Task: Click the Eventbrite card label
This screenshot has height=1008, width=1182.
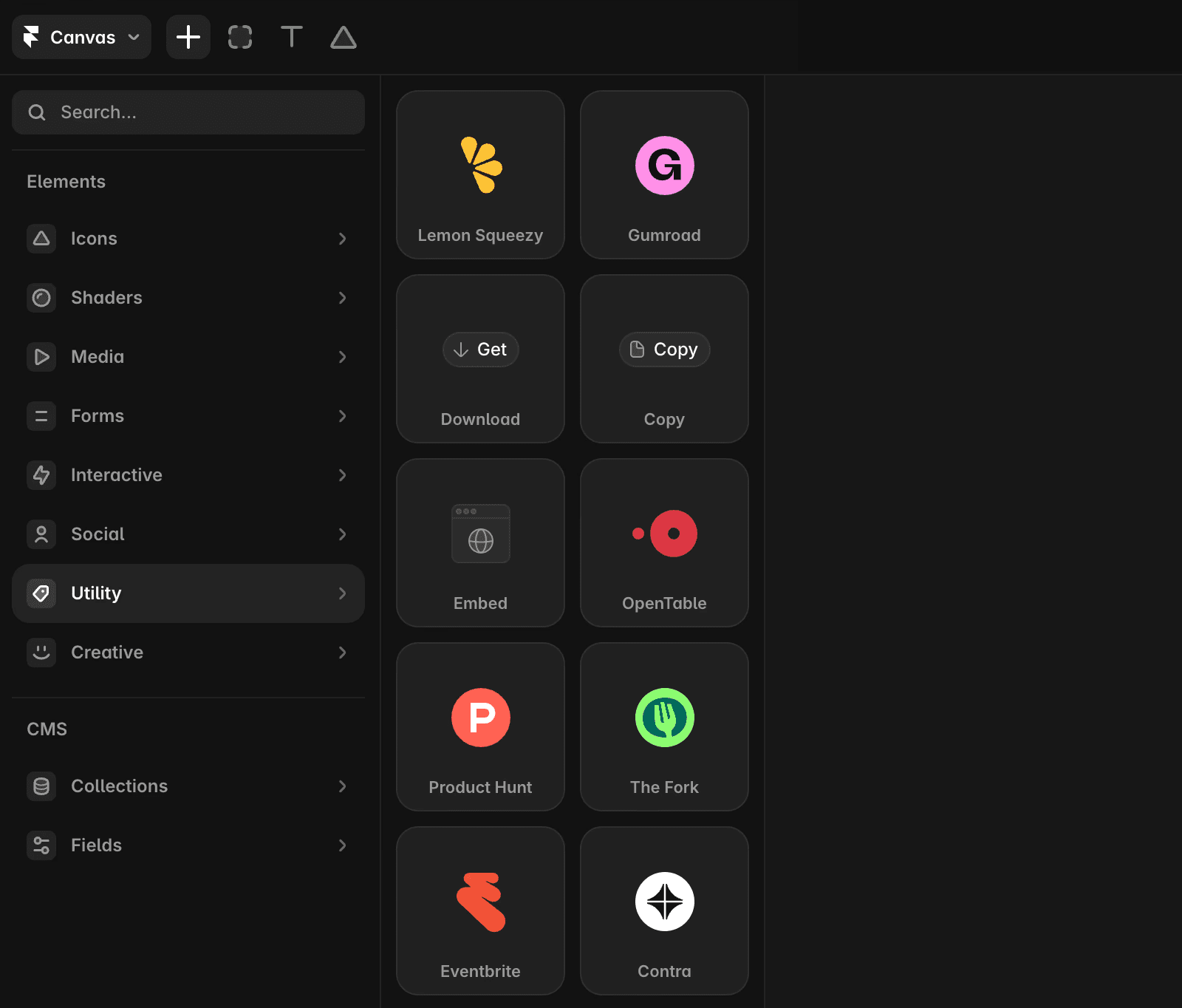Action: [x=480, y=972]
